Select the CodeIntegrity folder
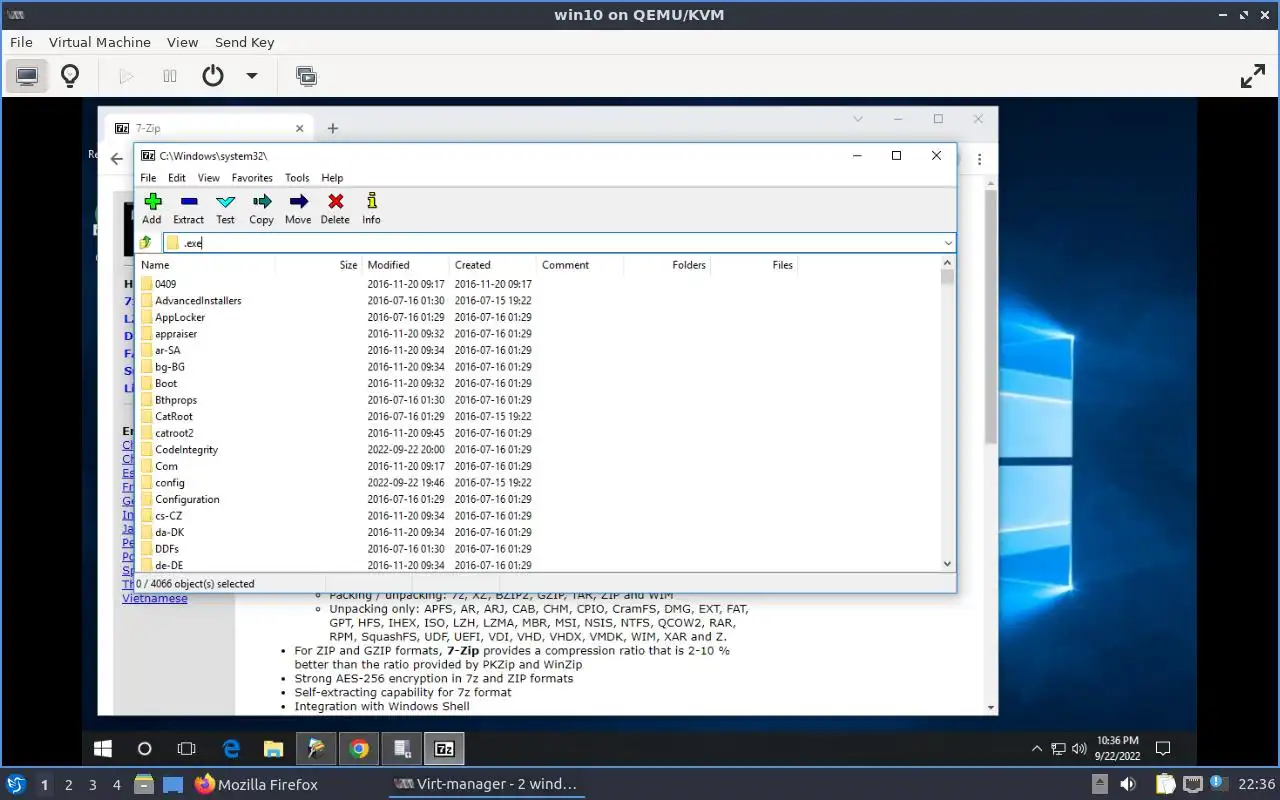This screenshot has width=1280, height=800. tap(186, 450)
